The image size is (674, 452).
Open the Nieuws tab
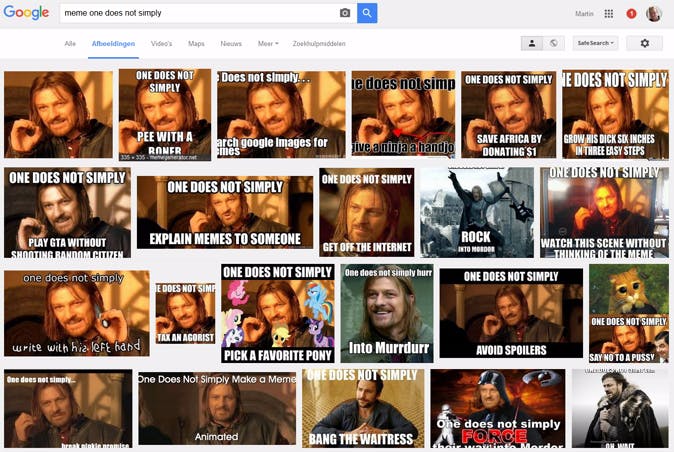point(231,43)
